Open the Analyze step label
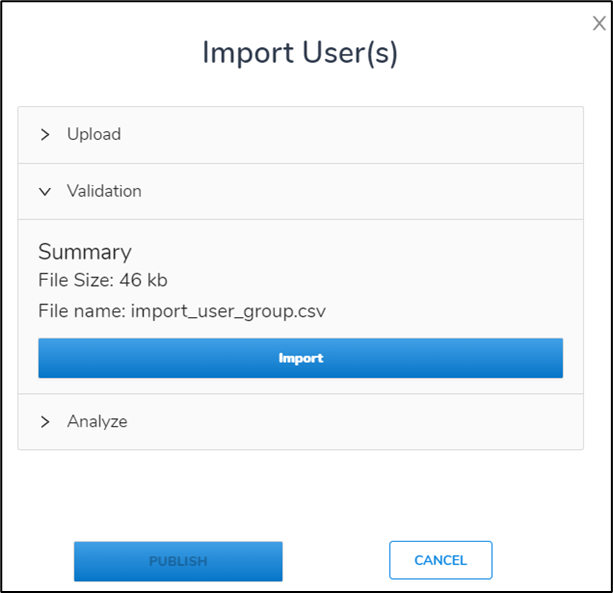Screen dimensions: 613x593 [97, 421]
